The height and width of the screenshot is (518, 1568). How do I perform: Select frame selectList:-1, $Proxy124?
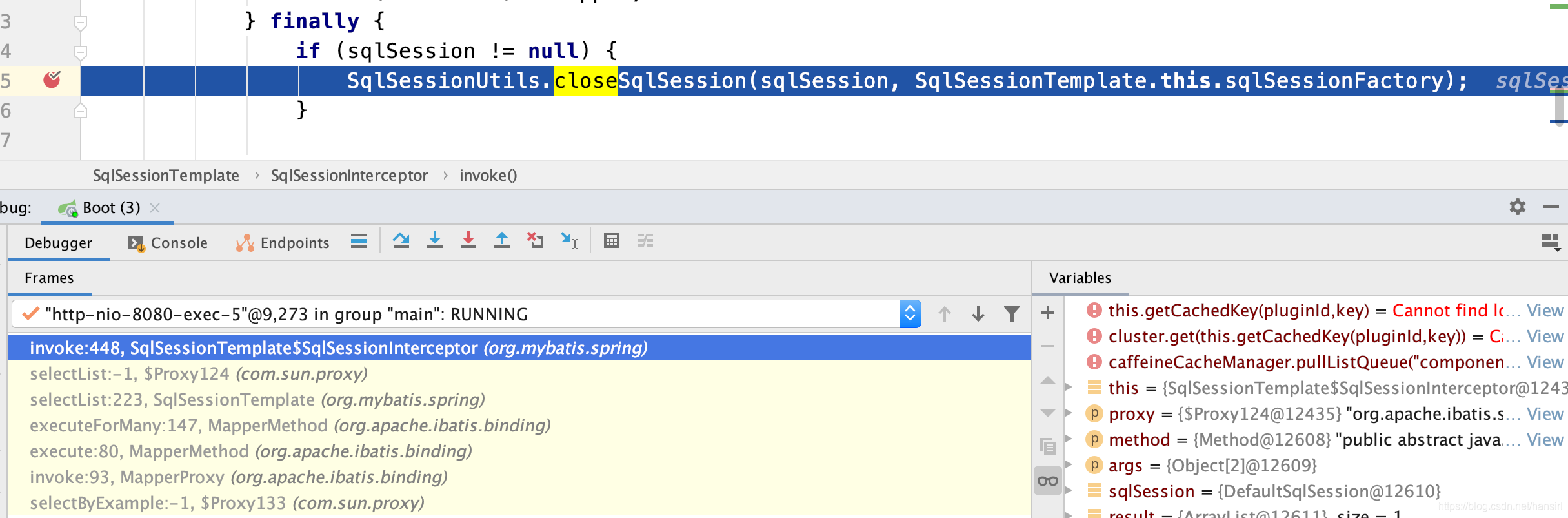click(x=519, y=374)
